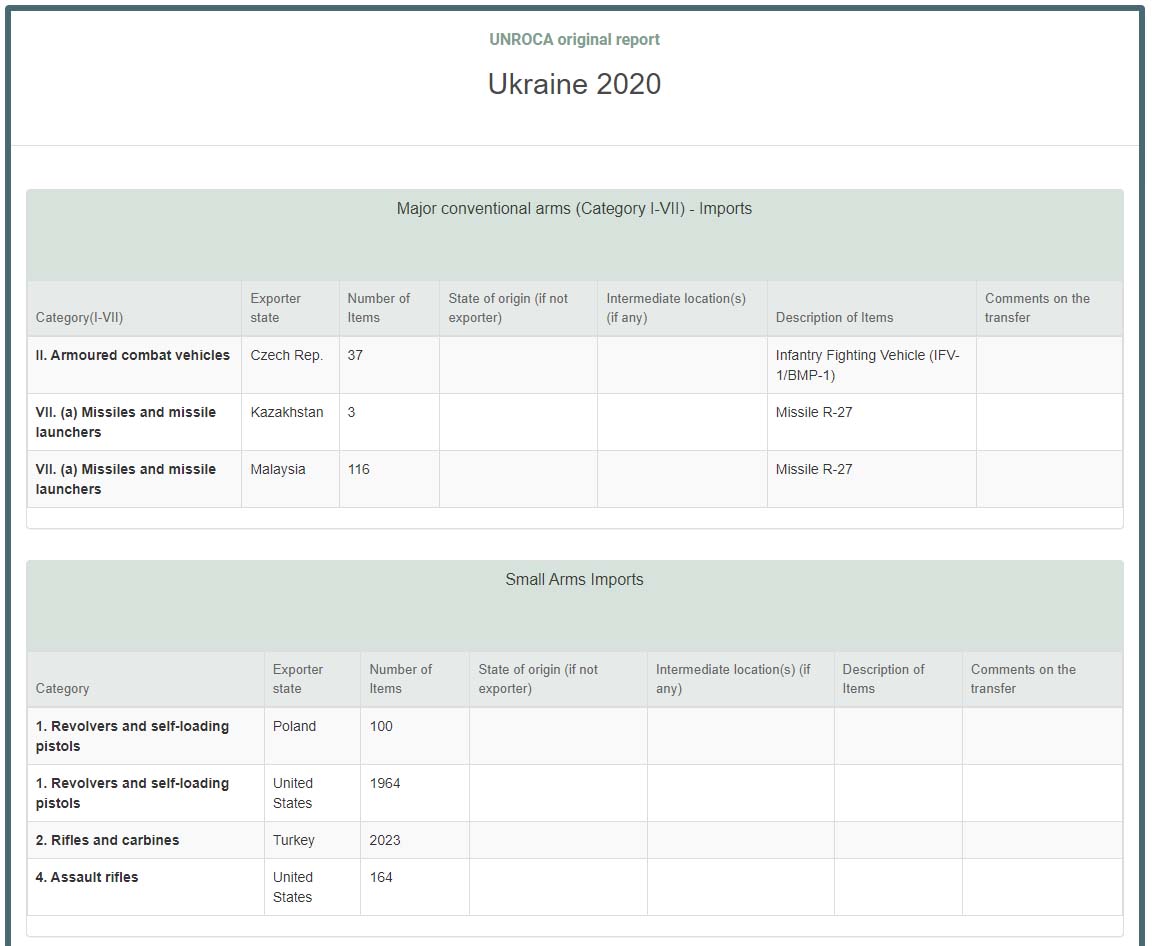The width and height of the screenshot is (1152, 946).
Task: Select the Kazakhstan exporter cell
Action: coord(287,413)
